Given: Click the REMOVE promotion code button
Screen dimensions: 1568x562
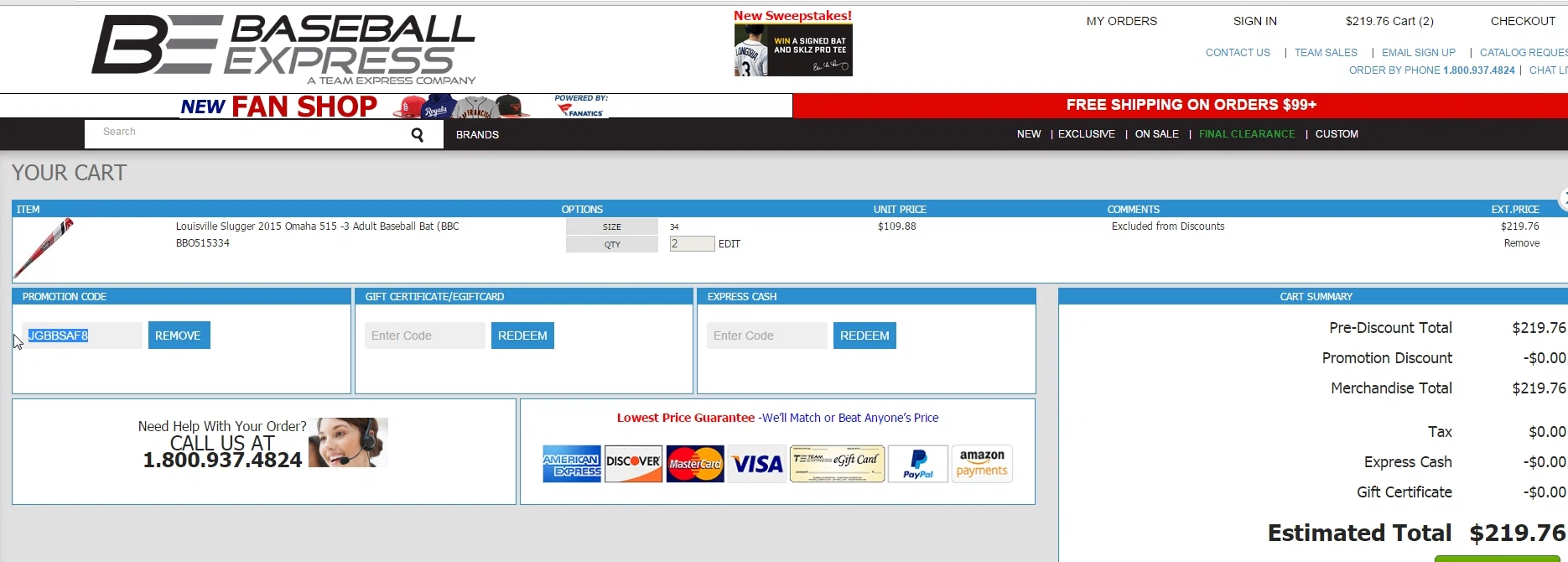Looking at the screenshot, I should (178, 336).
